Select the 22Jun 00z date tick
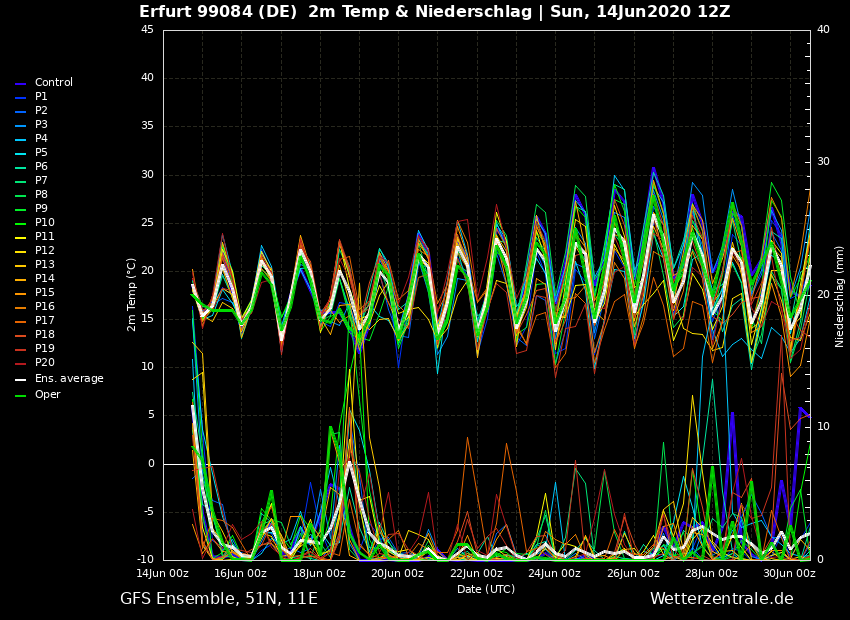The image size is (850, 620). pos(476,573)
